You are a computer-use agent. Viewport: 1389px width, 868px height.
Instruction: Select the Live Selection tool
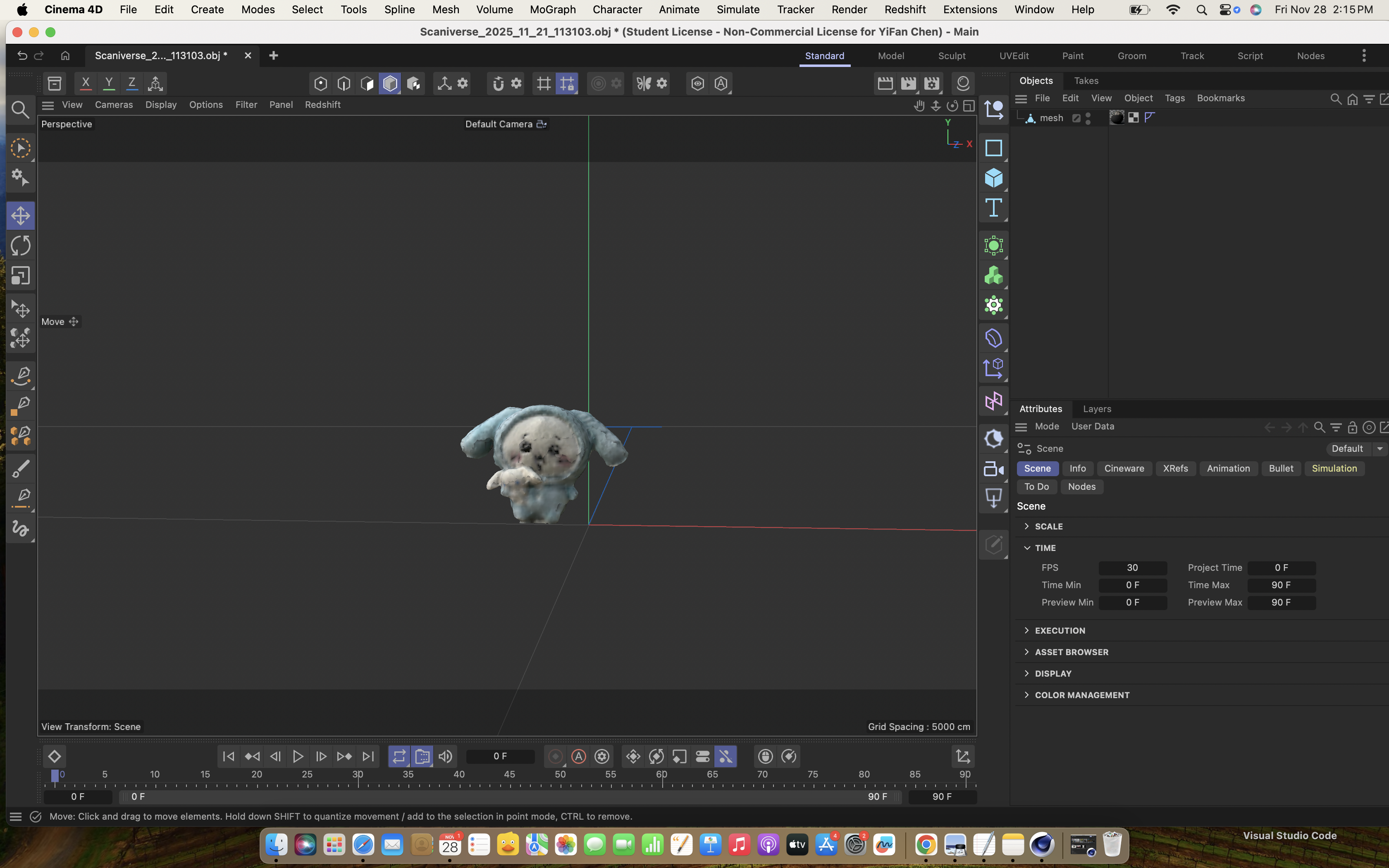tap(21, 149)
